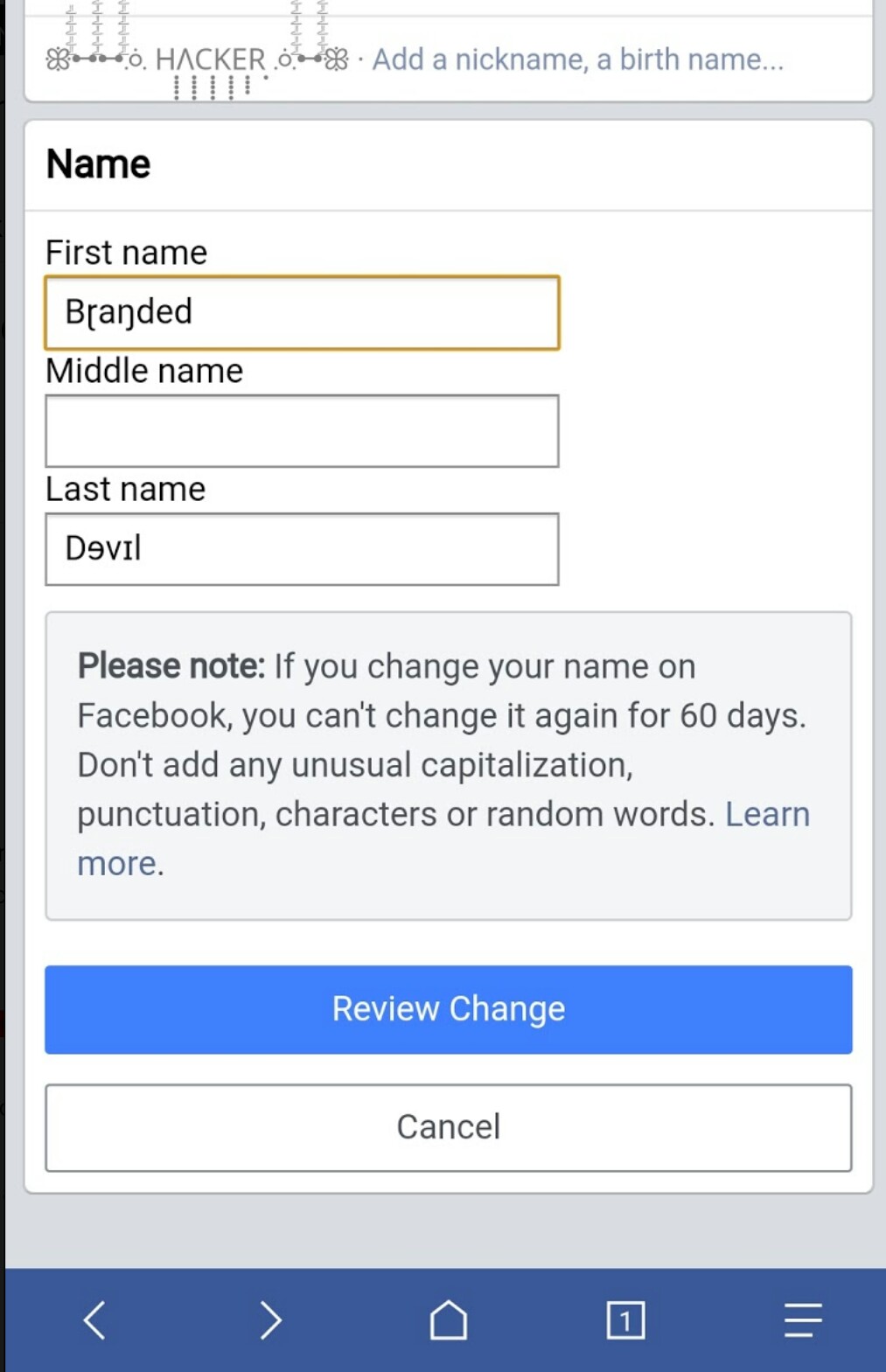Screen dimensions: 886x1372
Task: Focus the Last name field containing 'Devil'
Action: click(x=302, y=547)
